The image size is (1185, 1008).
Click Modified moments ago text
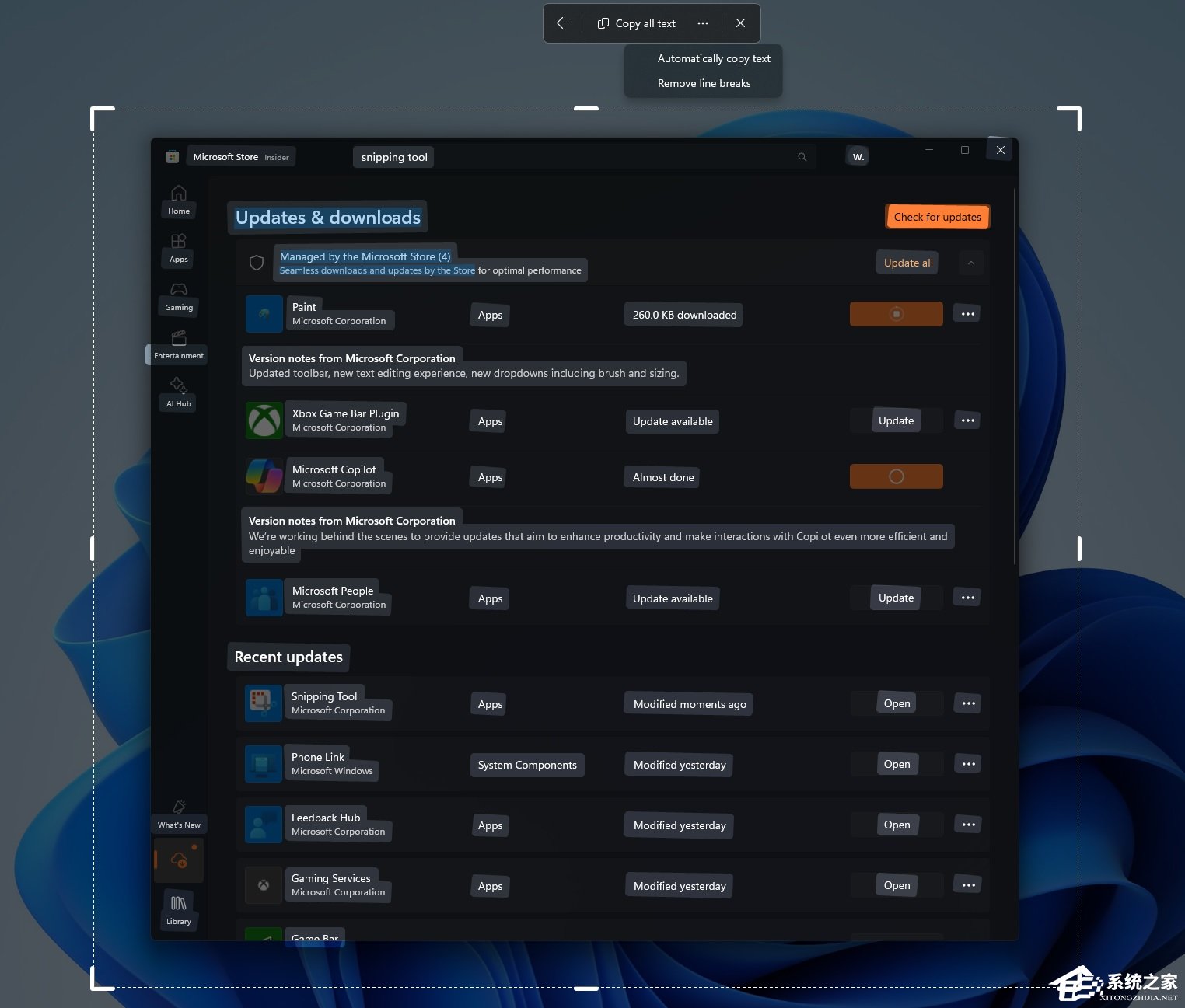point(690,704)
